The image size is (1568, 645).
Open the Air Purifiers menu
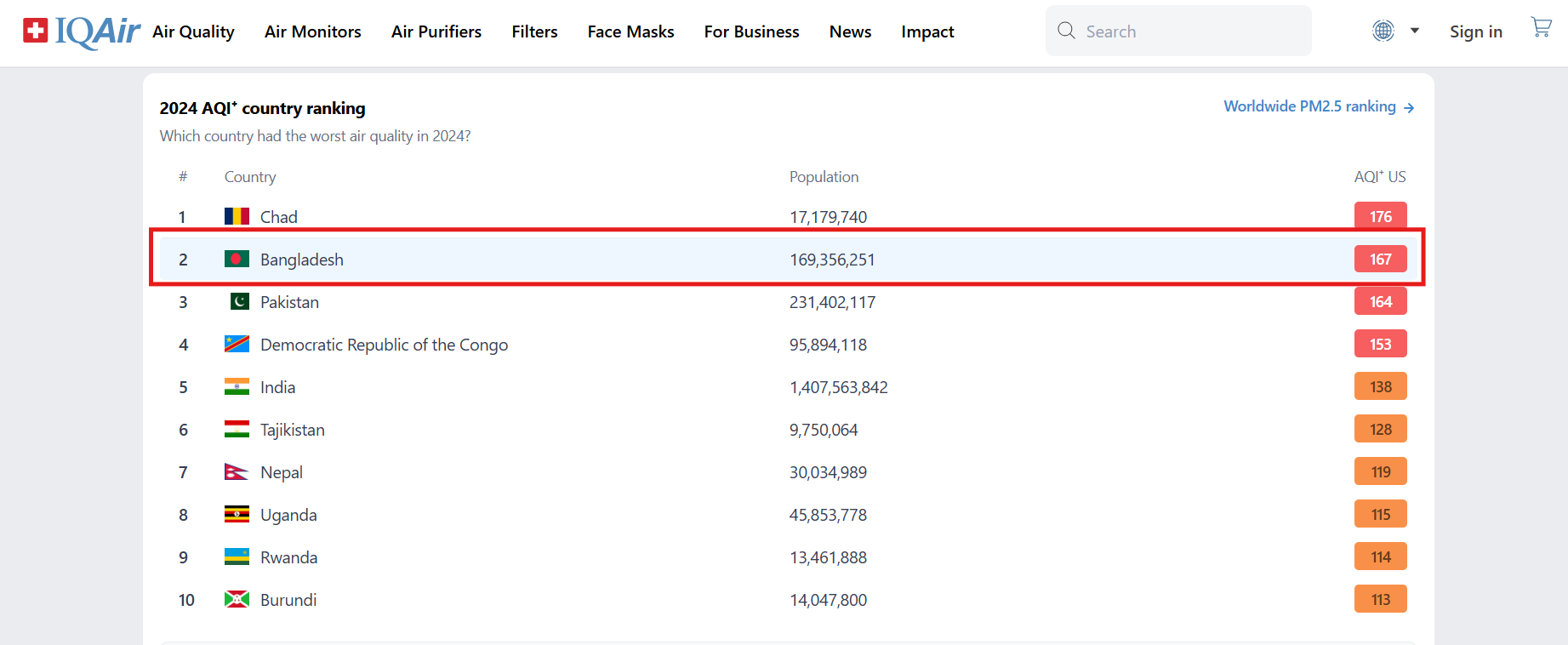pos(436,31)
